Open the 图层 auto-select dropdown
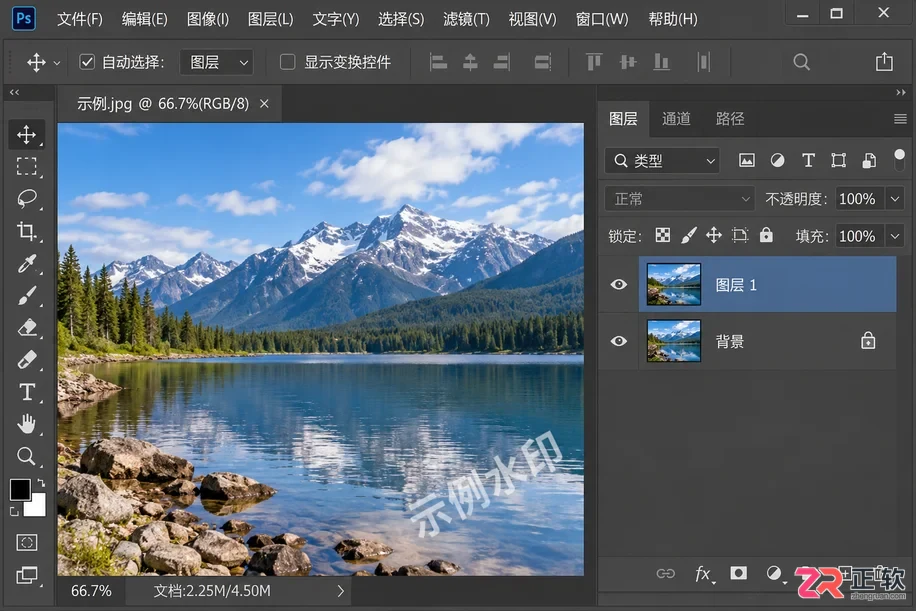Viewport: 916px width, 611px height. click(217, 62)
